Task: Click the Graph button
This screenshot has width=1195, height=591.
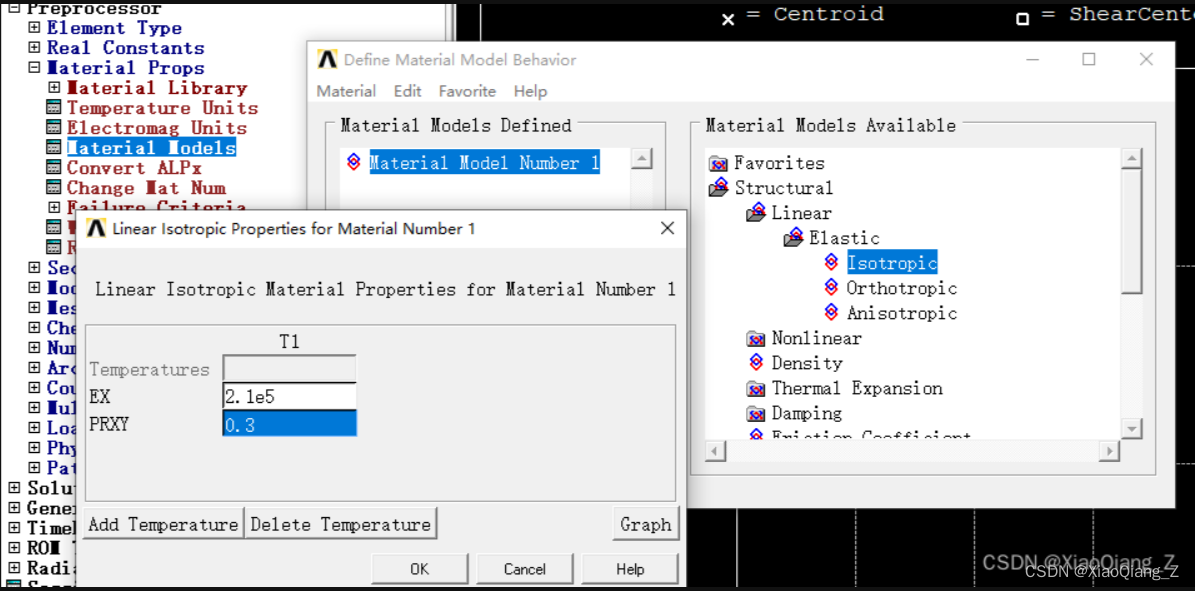Action: (645, 524)
